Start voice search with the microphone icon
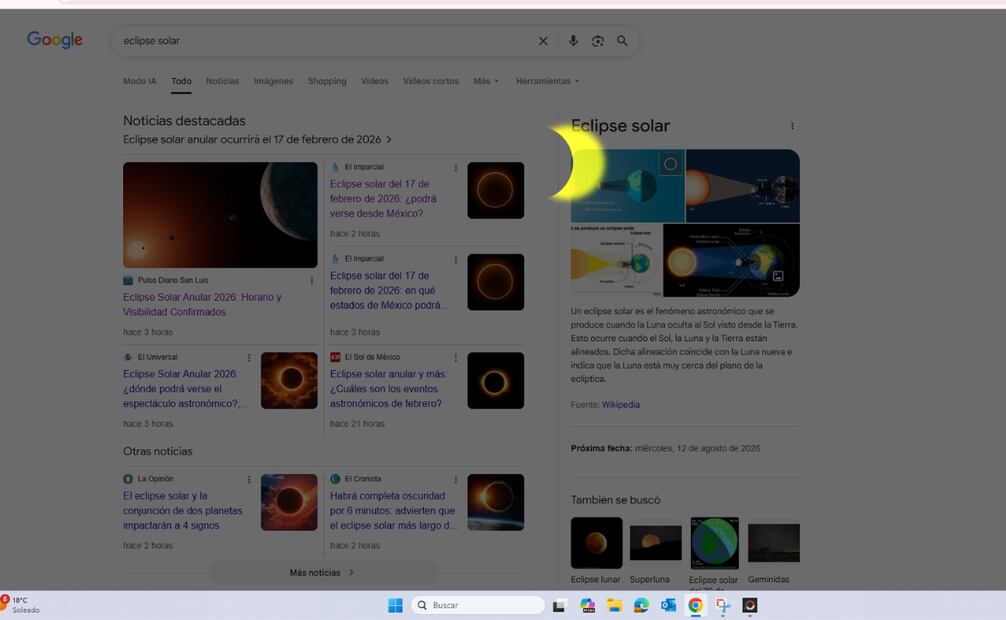Image resolution: width=1006 pixels, height=620 pixels. coord(573,41)
